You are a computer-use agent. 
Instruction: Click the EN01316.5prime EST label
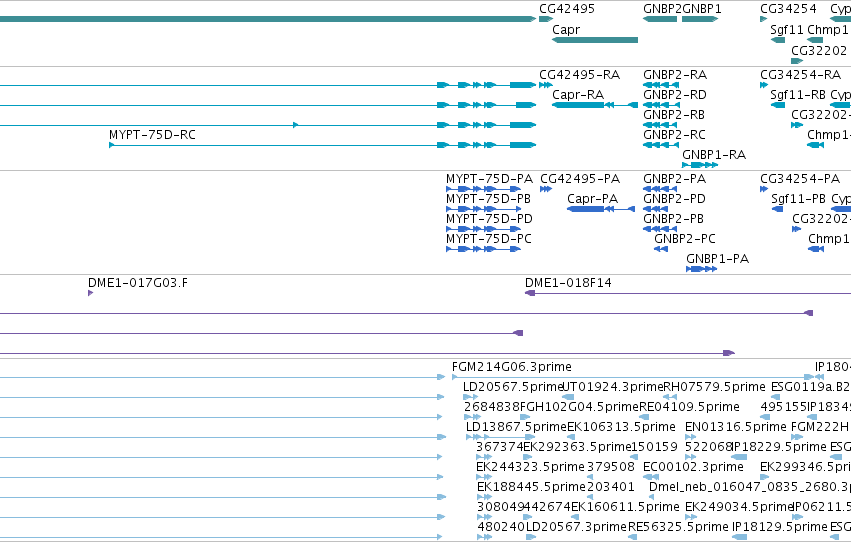[x=735, y=426]
